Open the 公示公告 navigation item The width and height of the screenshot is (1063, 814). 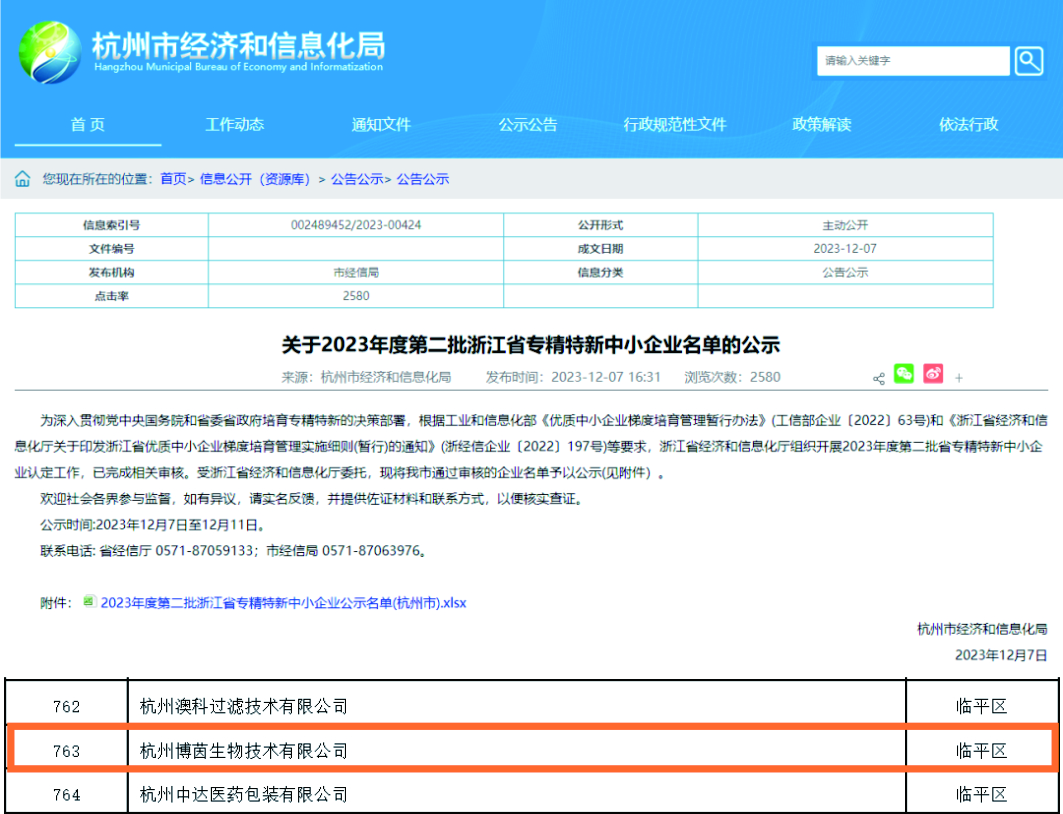click(x=528, y=125)
